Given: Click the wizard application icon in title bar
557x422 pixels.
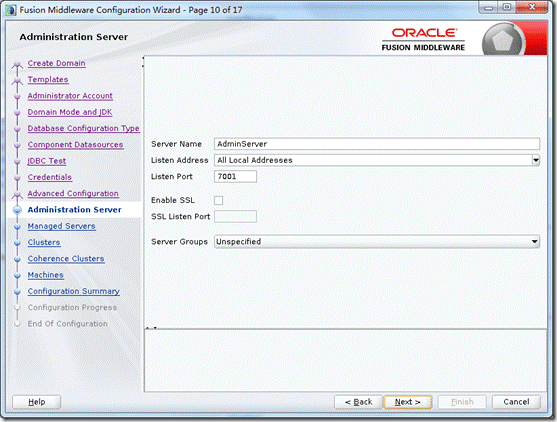Looking at the screenshot, I should [x=11, y=10].
